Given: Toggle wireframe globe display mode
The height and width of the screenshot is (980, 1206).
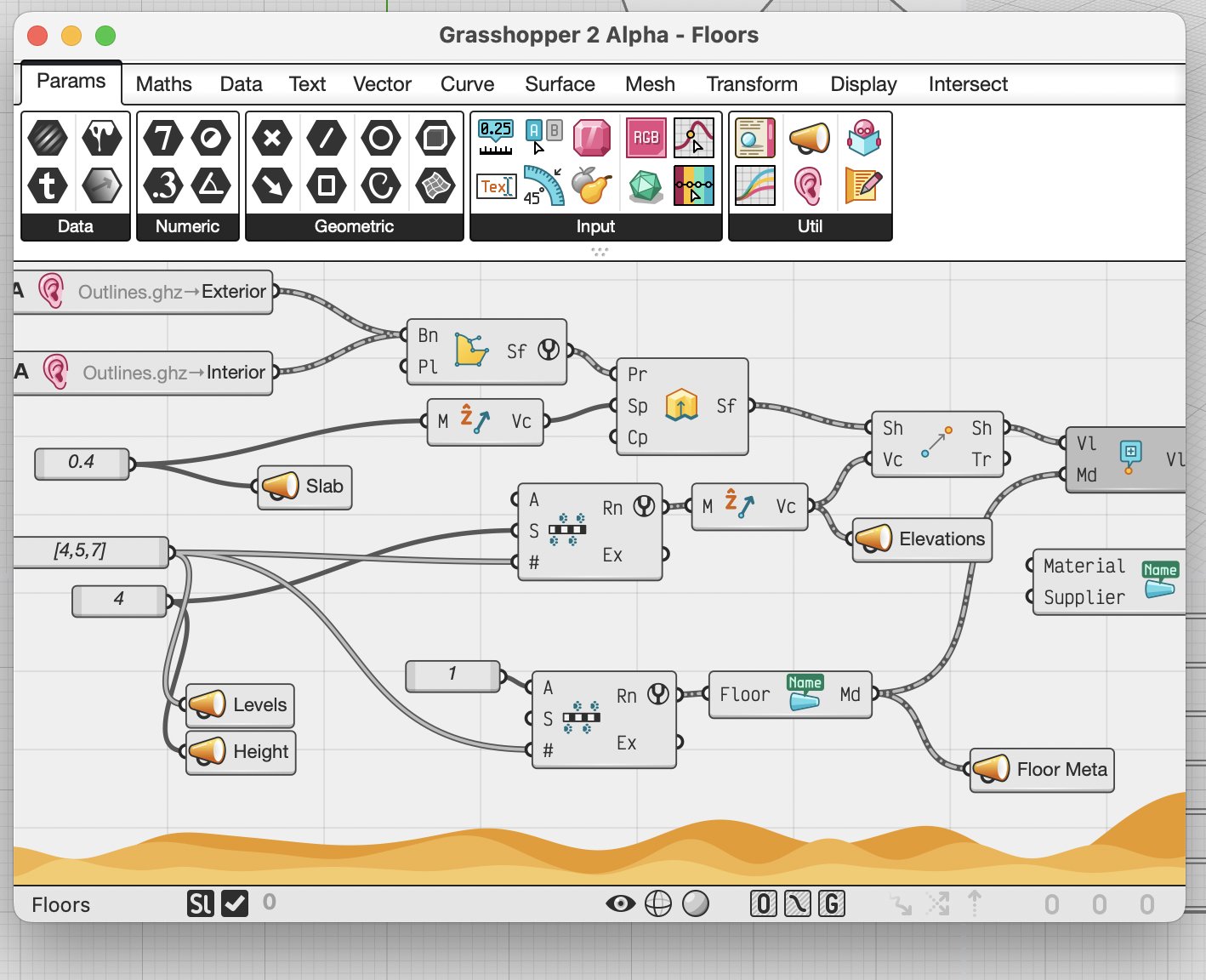Looking at the screenshot, I should 658,903.
